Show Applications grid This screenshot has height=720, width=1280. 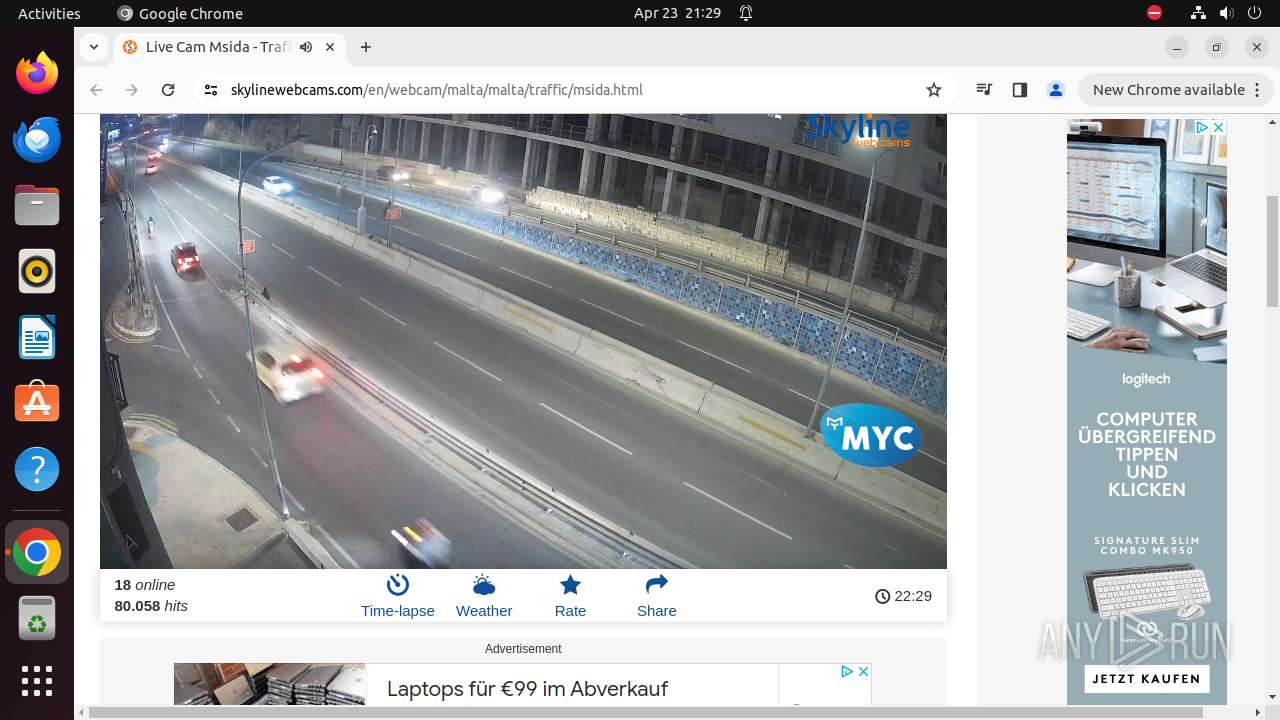pos(37,681)
